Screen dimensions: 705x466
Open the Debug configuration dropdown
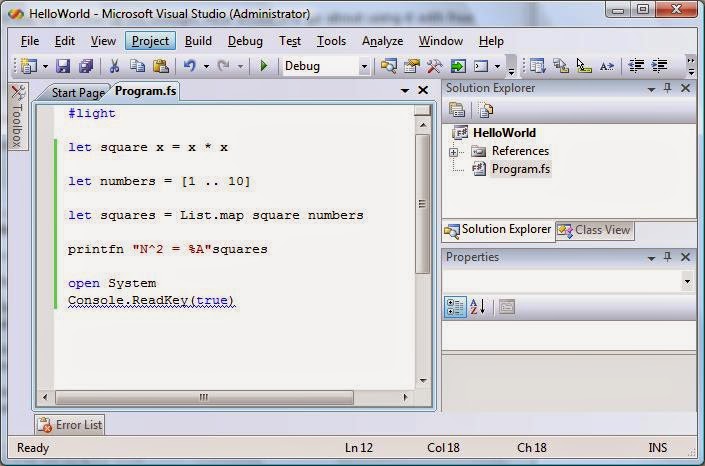[364, 67]
